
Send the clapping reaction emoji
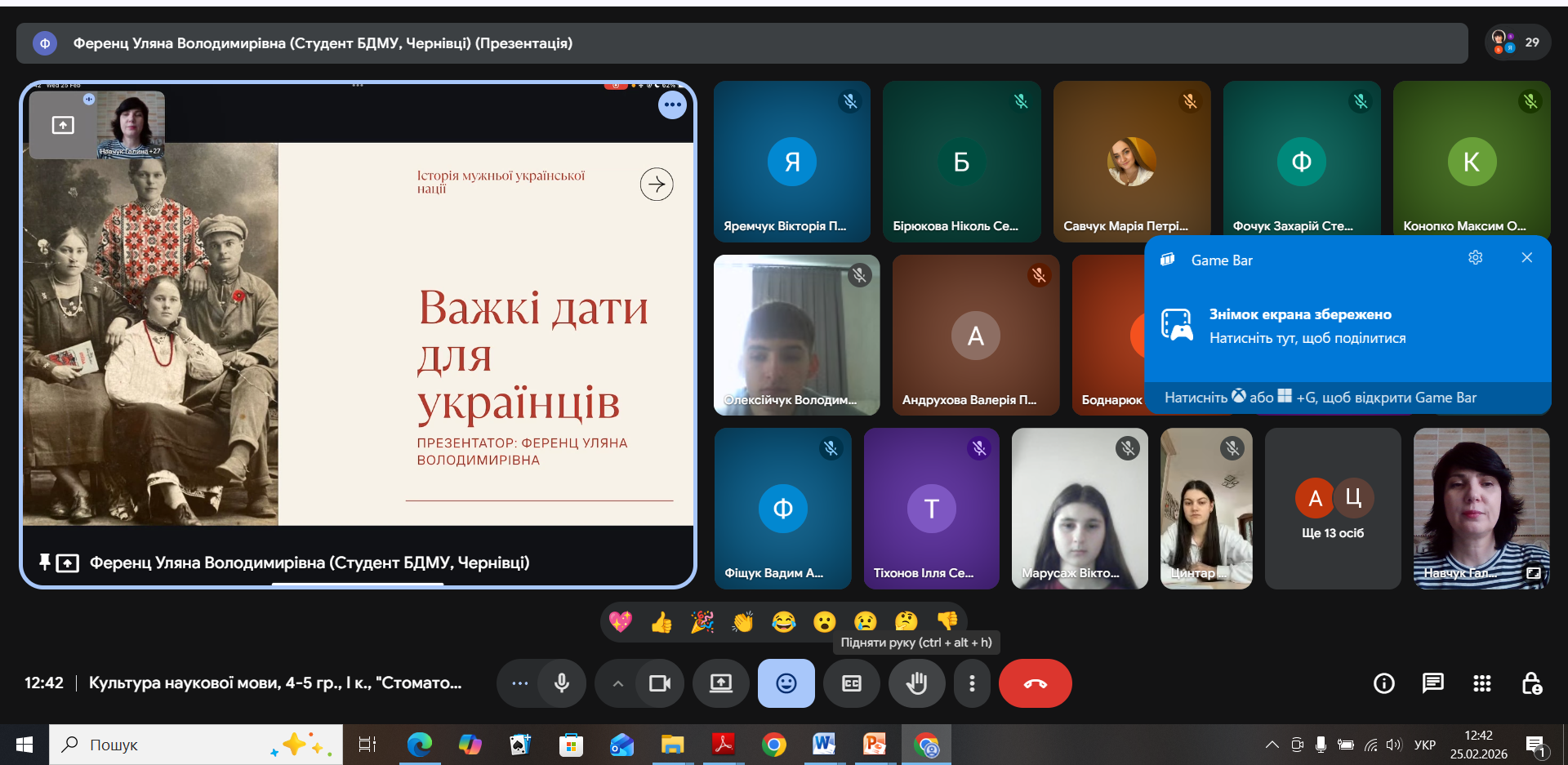coord(742,621)
